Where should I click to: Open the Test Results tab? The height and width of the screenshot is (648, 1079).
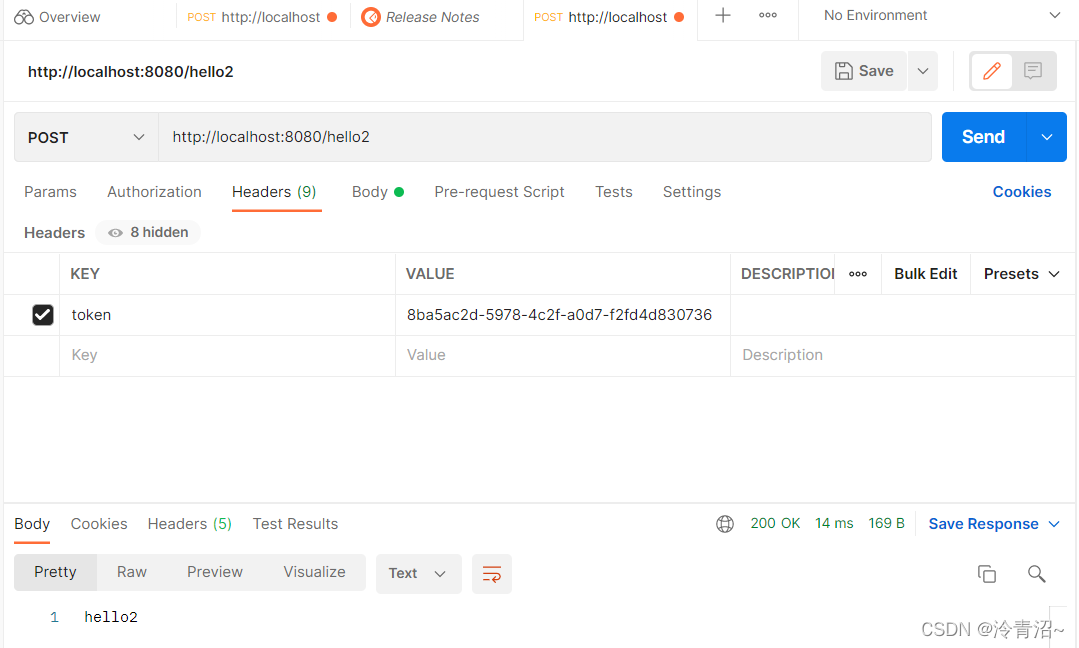click(x=295, y=524)
